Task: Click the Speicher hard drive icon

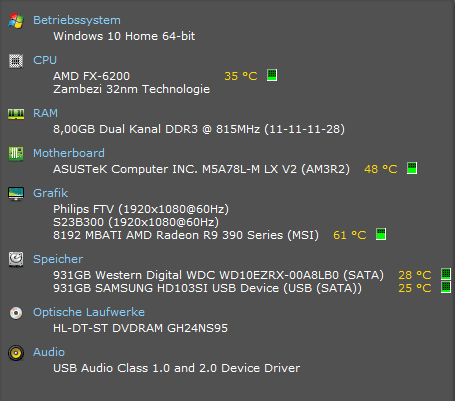Action: click(x=16, y=259)
